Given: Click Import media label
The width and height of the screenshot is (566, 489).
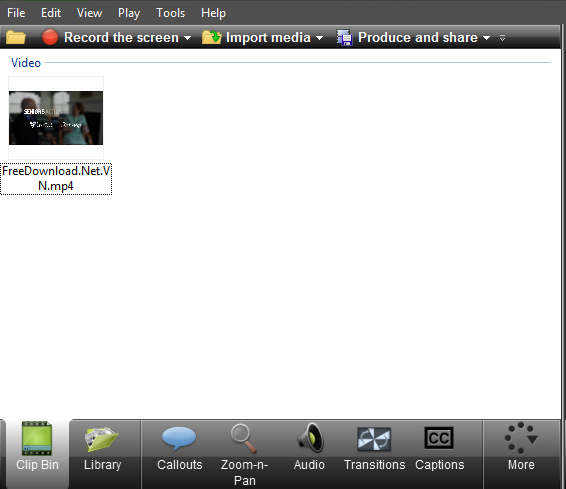Looking at the screenshot, I should (268, 38).
